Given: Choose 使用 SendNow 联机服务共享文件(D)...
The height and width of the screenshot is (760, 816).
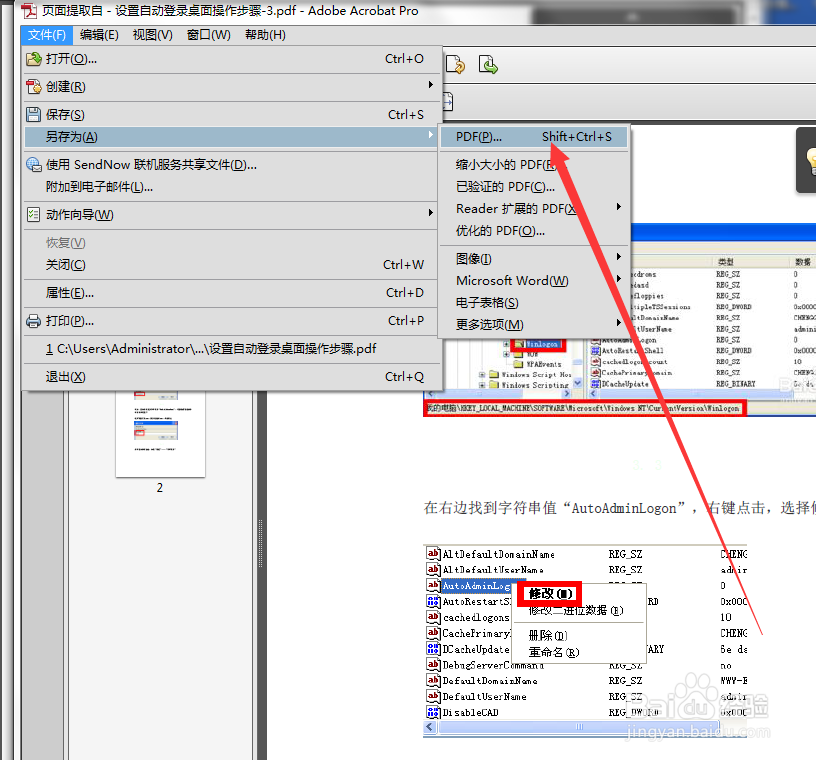Looking at the screenshot, I should [232, 164].
